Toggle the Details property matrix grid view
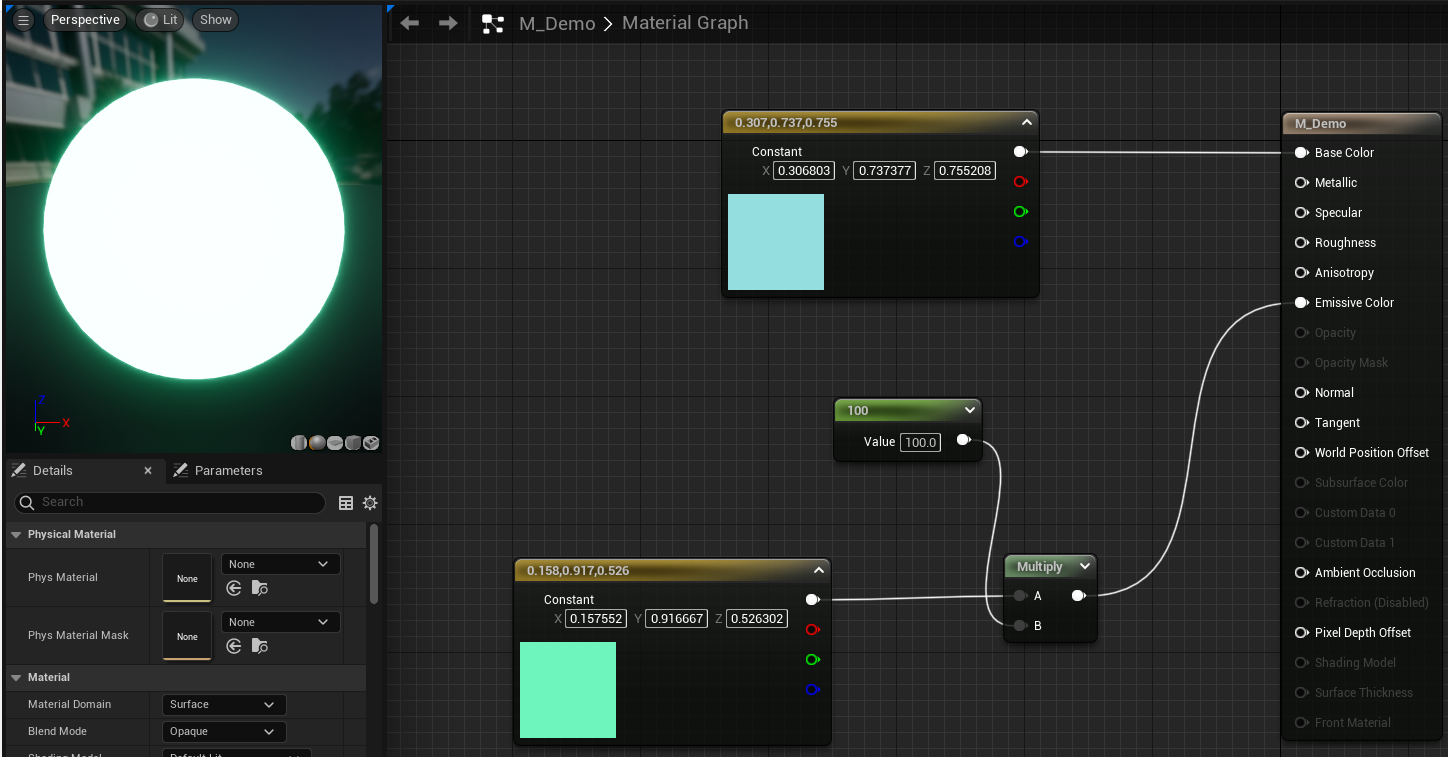 pyautogui.click(x=346, y=503)
